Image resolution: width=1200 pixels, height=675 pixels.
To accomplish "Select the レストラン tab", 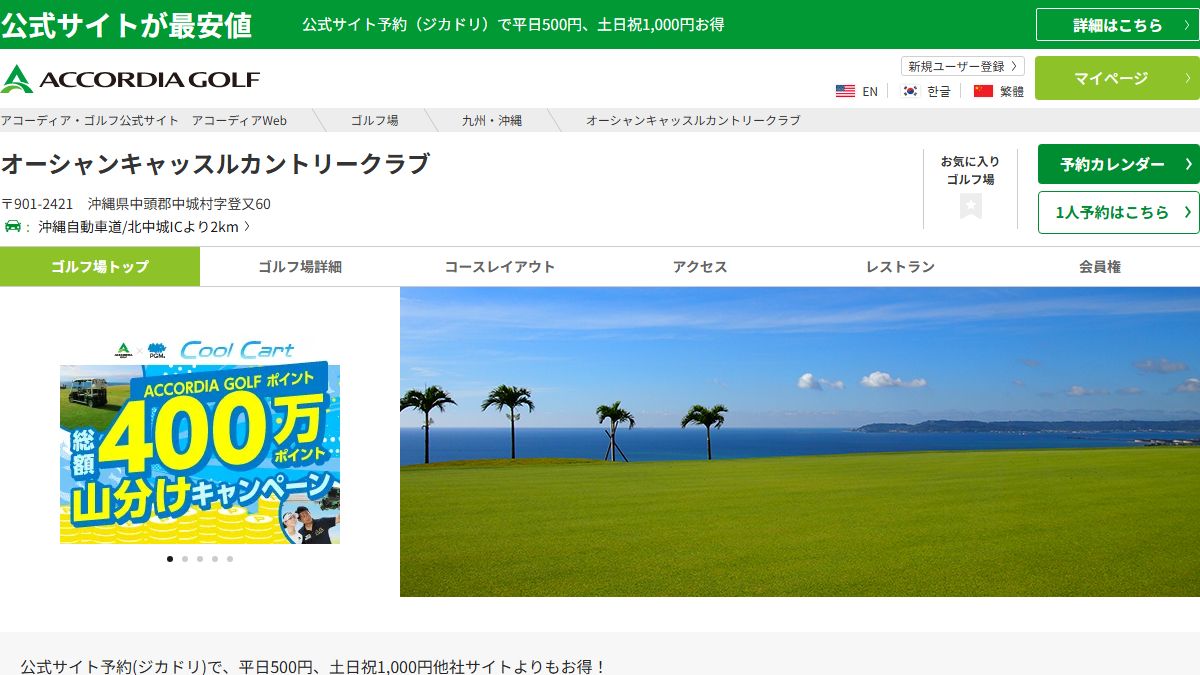I will (900, 266).
